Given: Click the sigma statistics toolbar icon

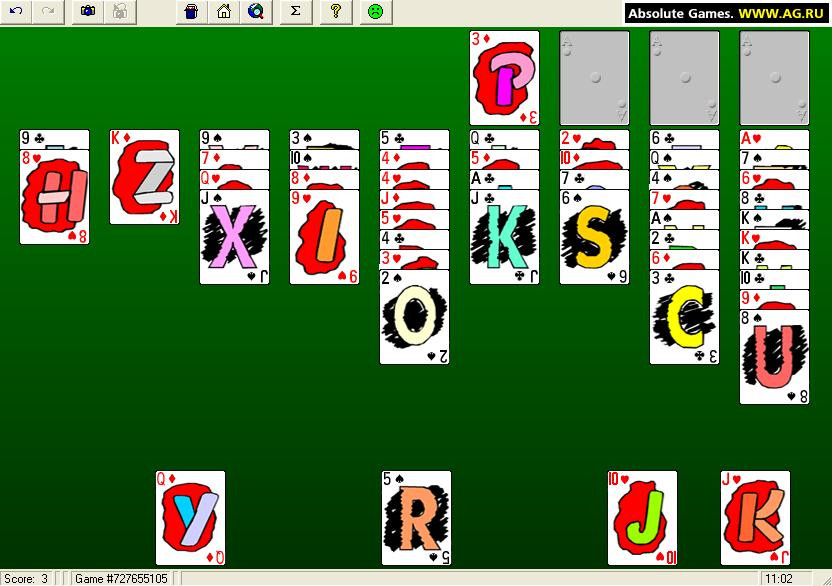Looking at the screenshot, I should [x=296, y=12].
